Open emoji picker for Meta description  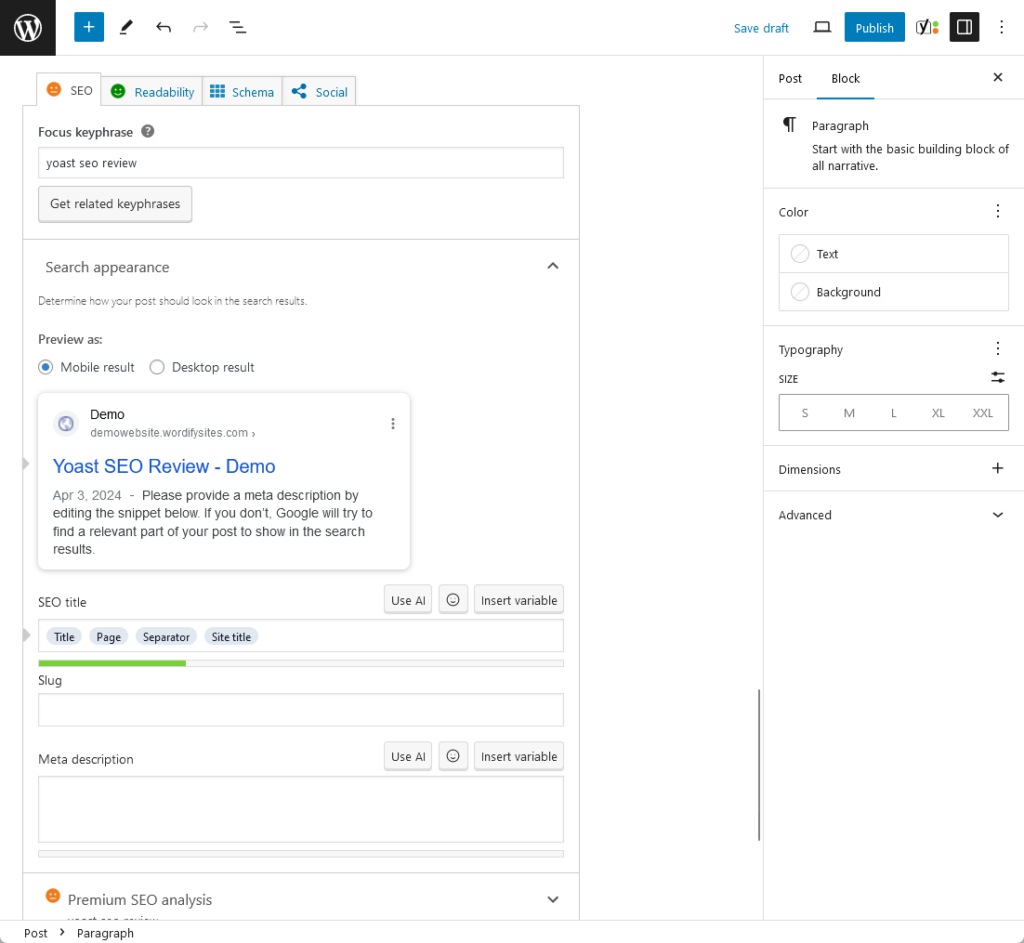coord(453,756)
